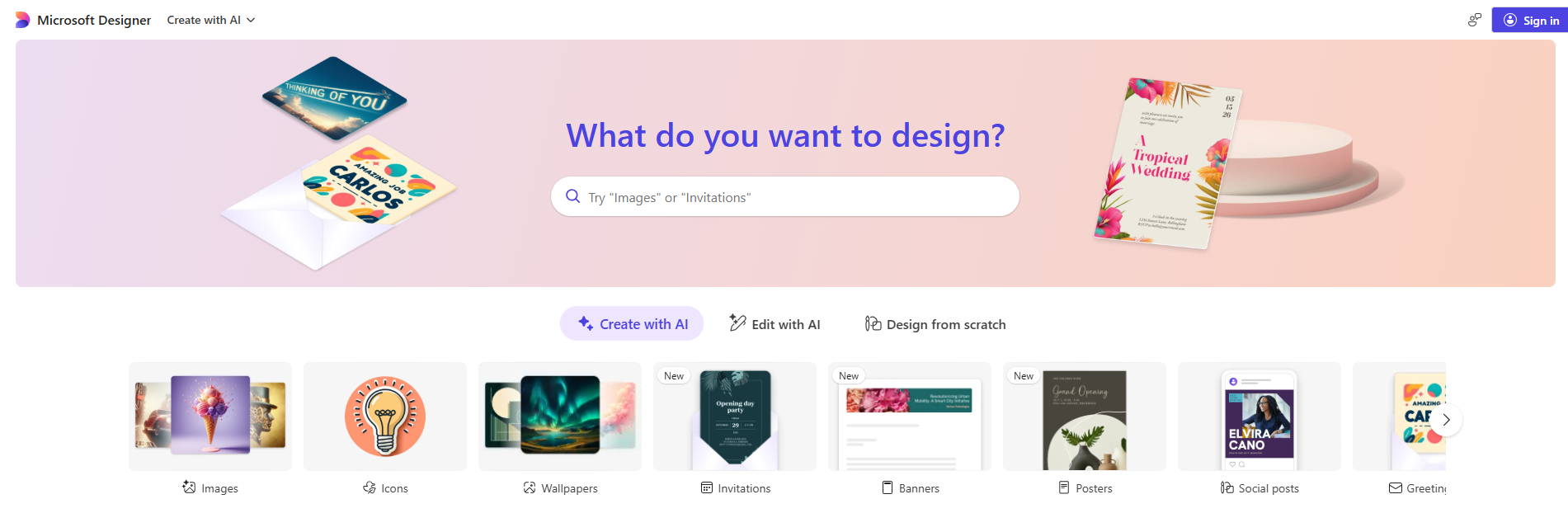Viewport: 1568px width, 532px height.
Task: Focus the "Images or Invitations" search field
Action: tap(785, 196)
